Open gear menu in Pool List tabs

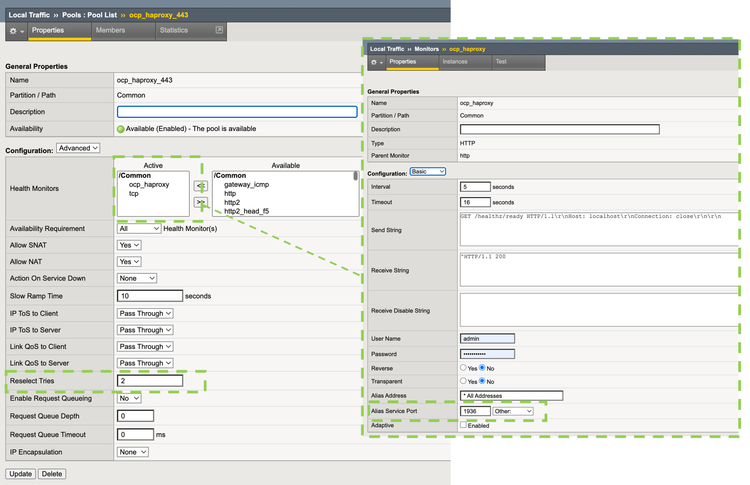16,32
